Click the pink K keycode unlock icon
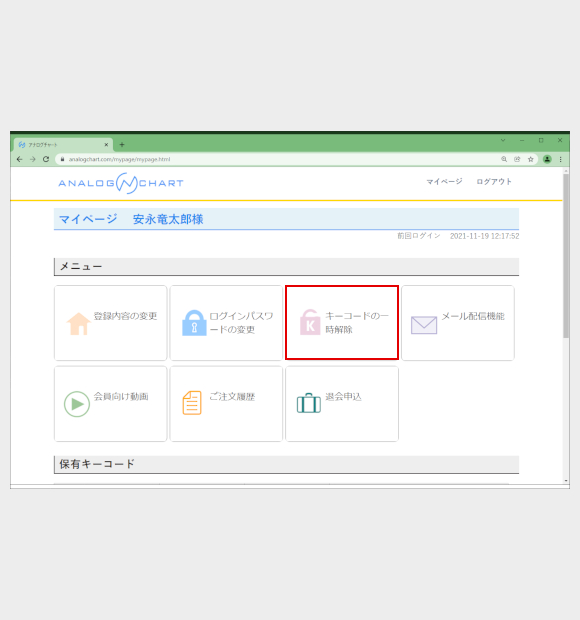Image resolution: width=580 pixels, height=620 pixels. [x=310, y=322]
